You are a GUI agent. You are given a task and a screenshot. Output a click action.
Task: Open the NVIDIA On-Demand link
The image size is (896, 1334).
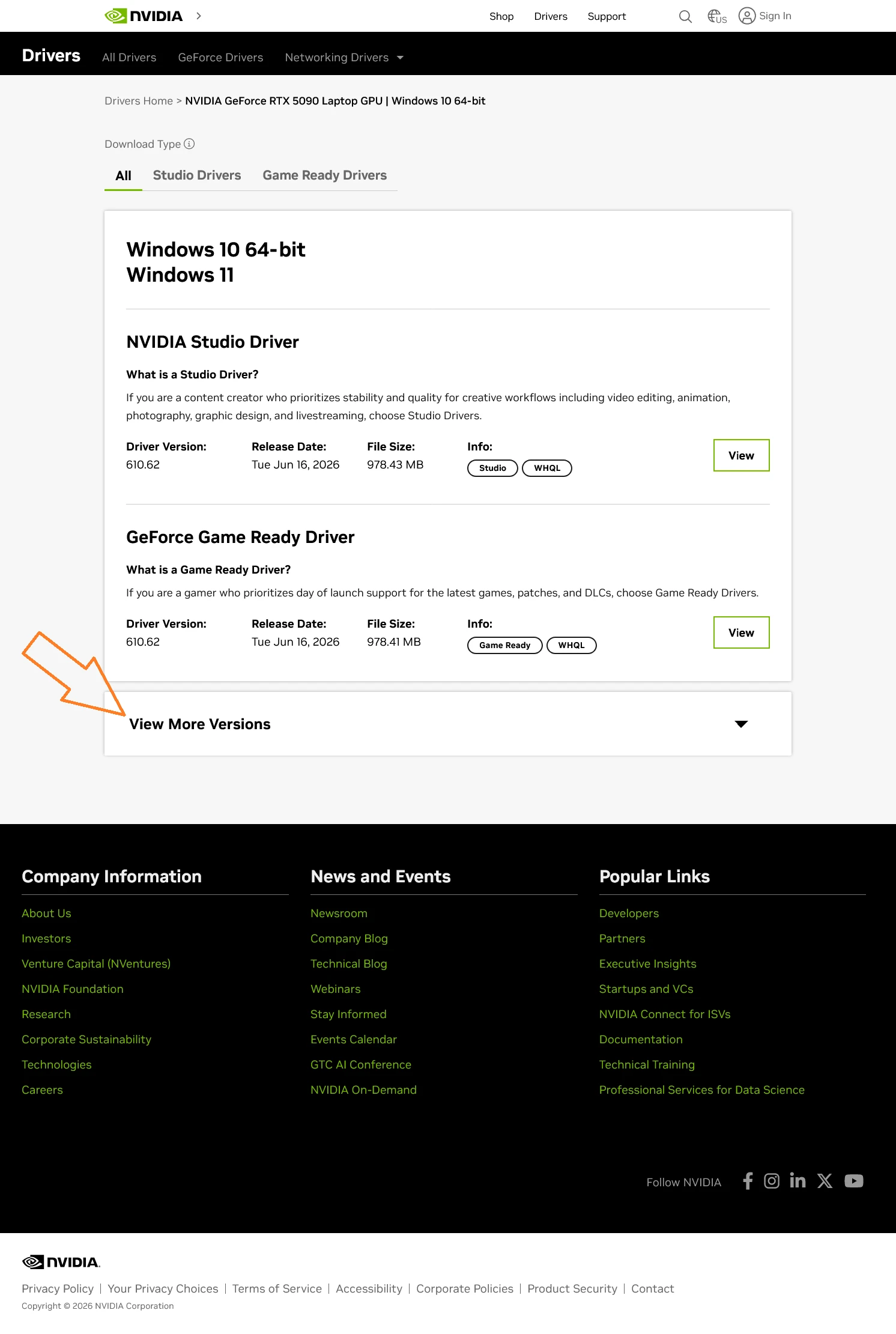363,1090
